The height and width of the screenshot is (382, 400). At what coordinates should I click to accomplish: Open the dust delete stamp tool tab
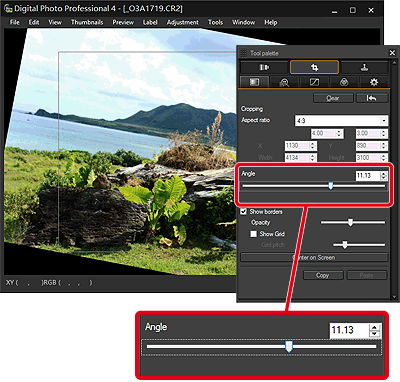[x=365, y=67]
